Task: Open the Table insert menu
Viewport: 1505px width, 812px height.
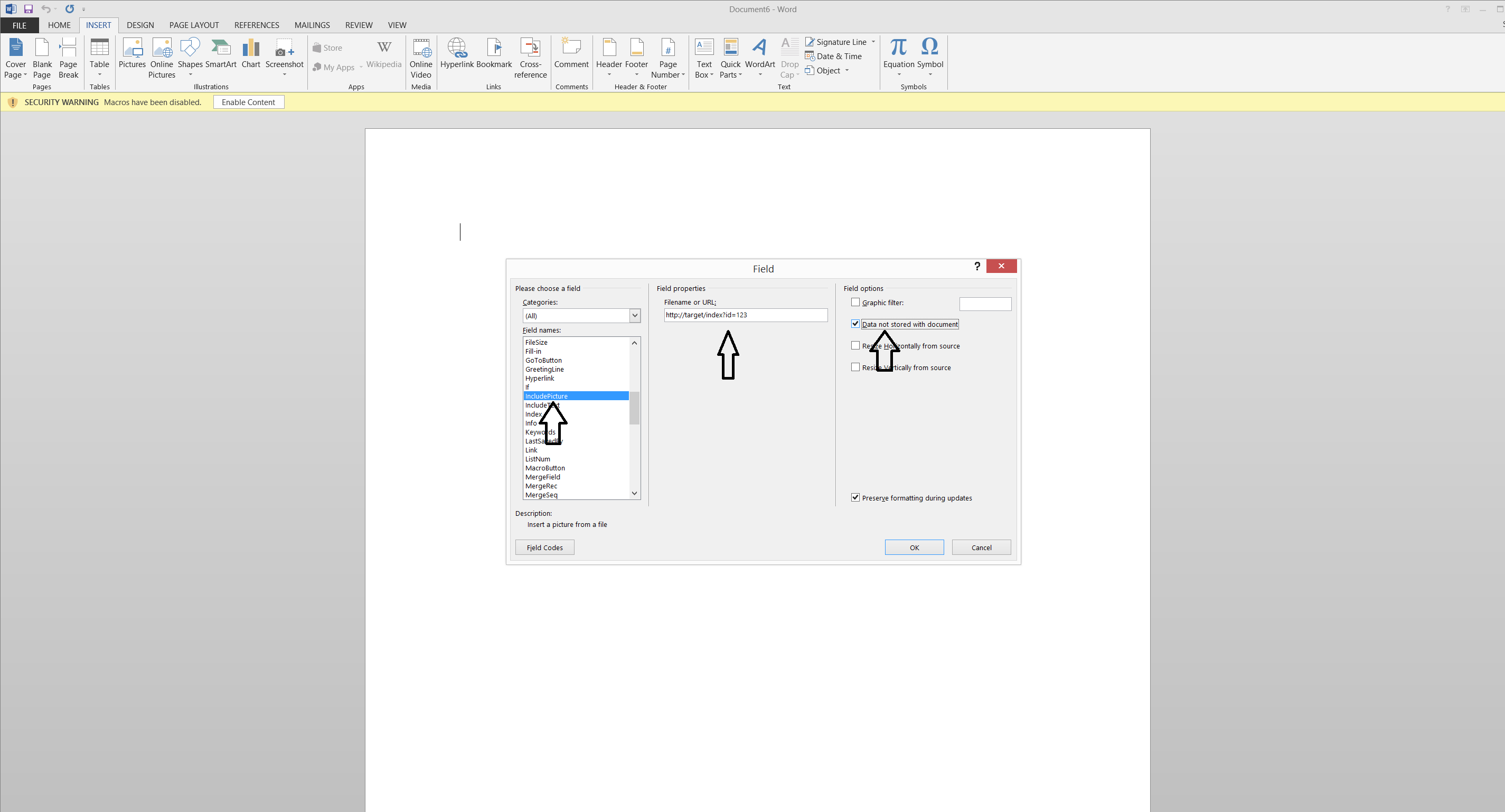Action: [x=99, y=58]
